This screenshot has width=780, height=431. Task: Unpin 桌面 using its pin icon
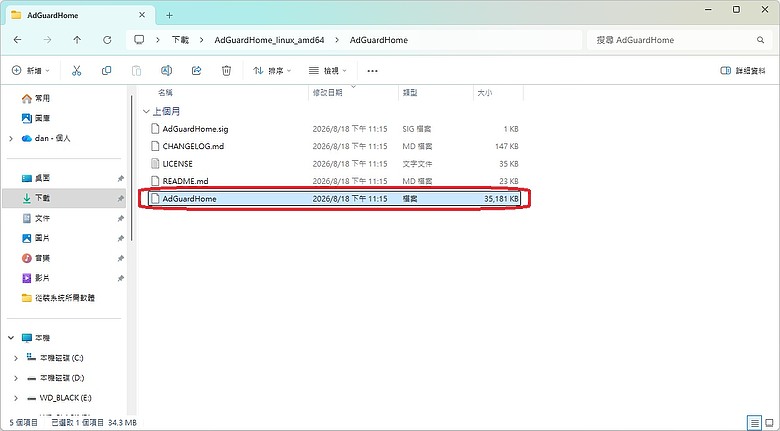pyautogui.click(x=120, y=178)
